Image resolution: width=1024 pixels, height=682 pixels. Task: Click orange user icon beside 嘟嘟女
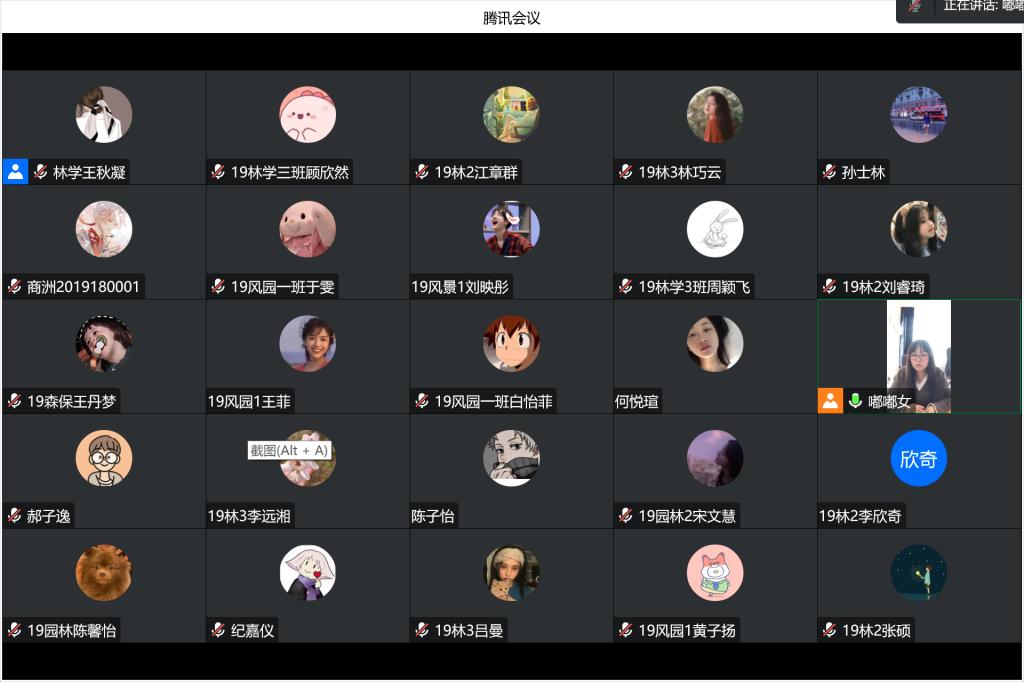pyautogui.click(x=830, y=400)
